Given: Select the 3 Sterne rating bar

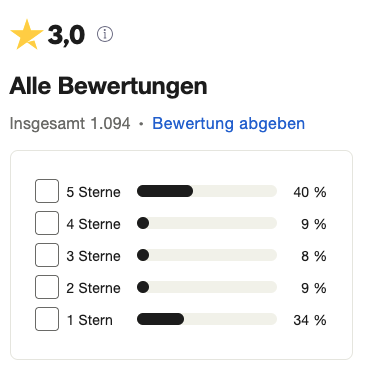Looking at the screenshot, I should [x=207, y=255].
